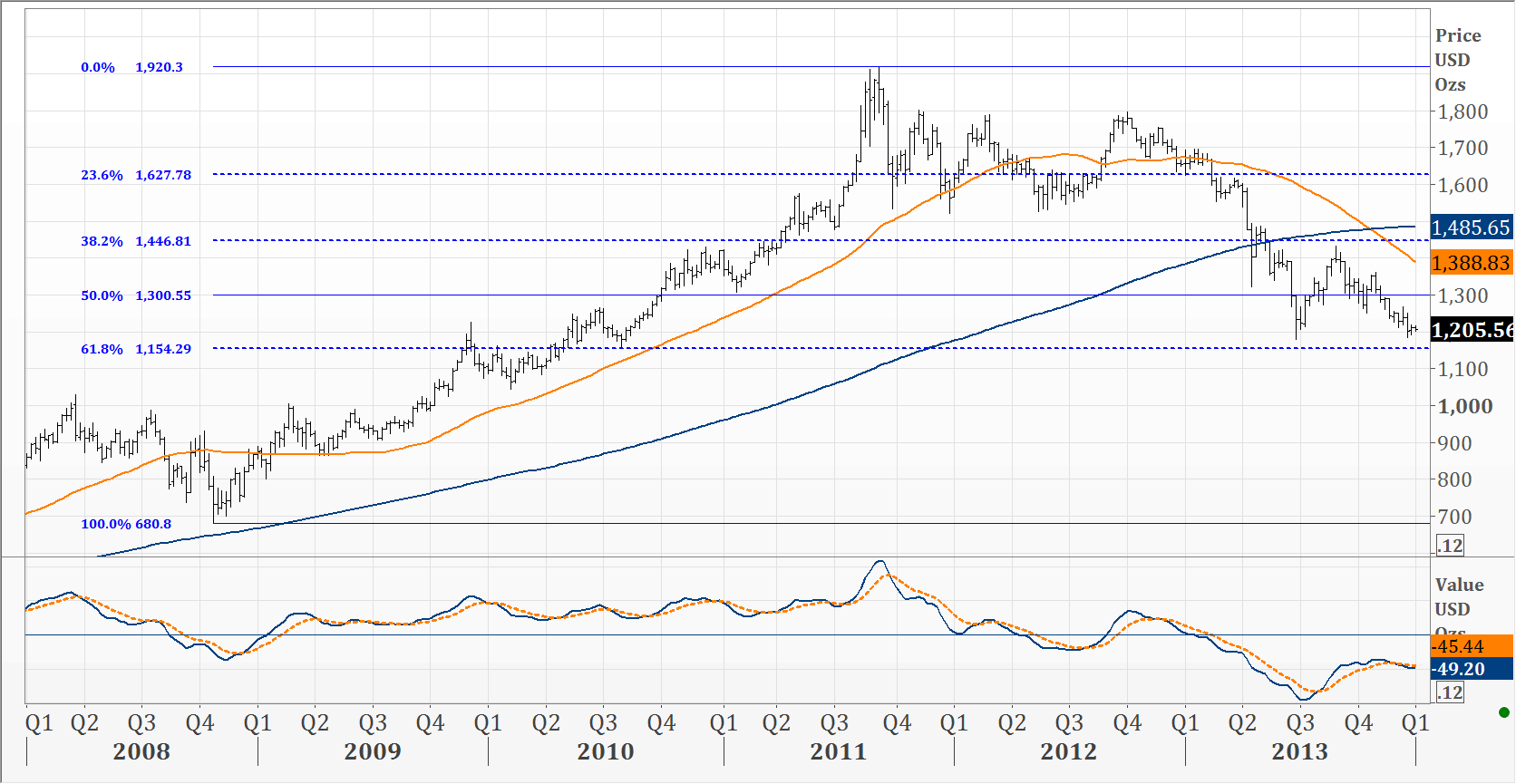1516x784 pixels.
Task: Click the 100.0% 680.8 Fibonacci base label
Action: click(126, 524)
